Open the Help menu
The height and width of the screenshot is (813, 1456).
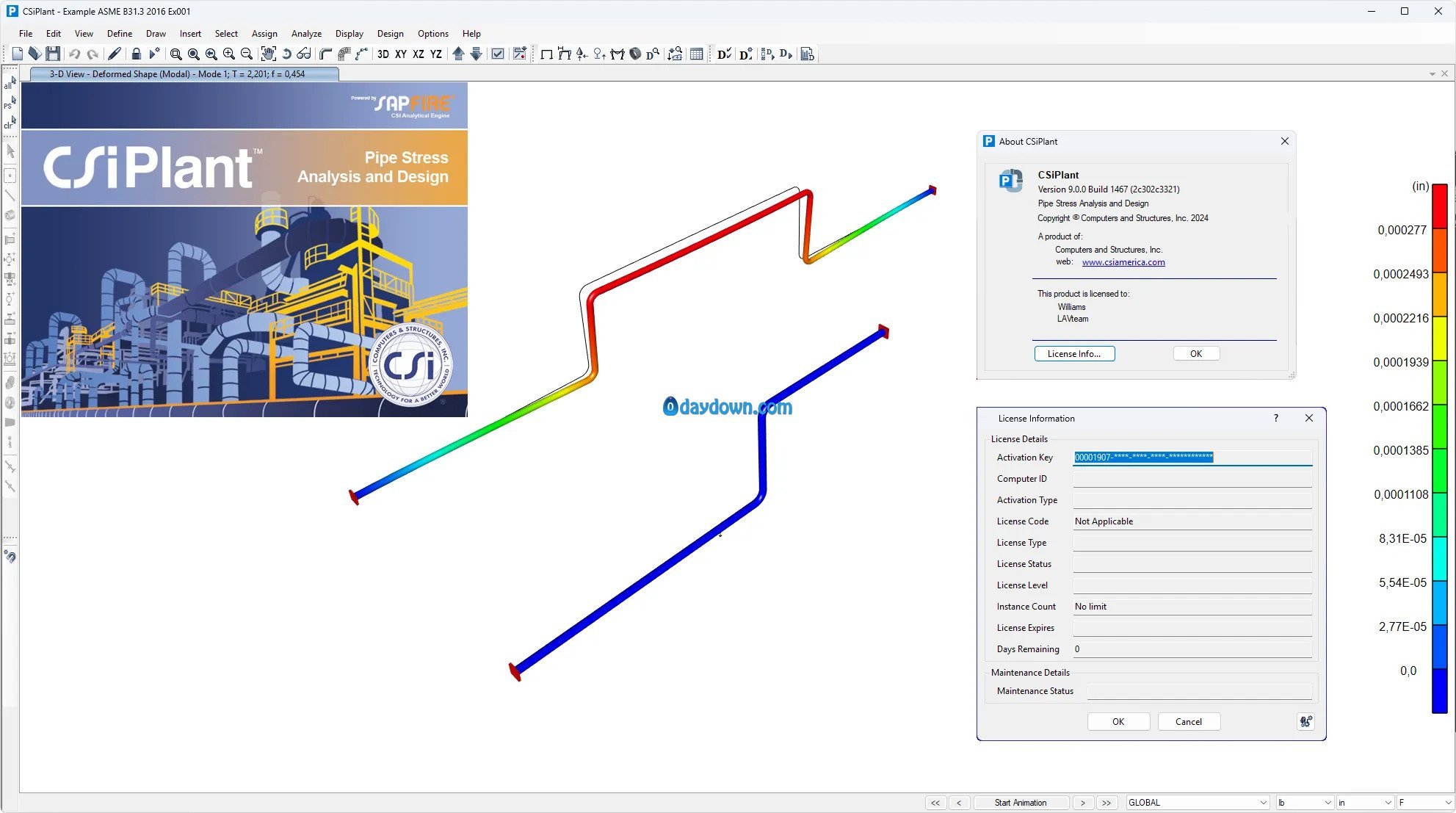click(x=471, y=34)
